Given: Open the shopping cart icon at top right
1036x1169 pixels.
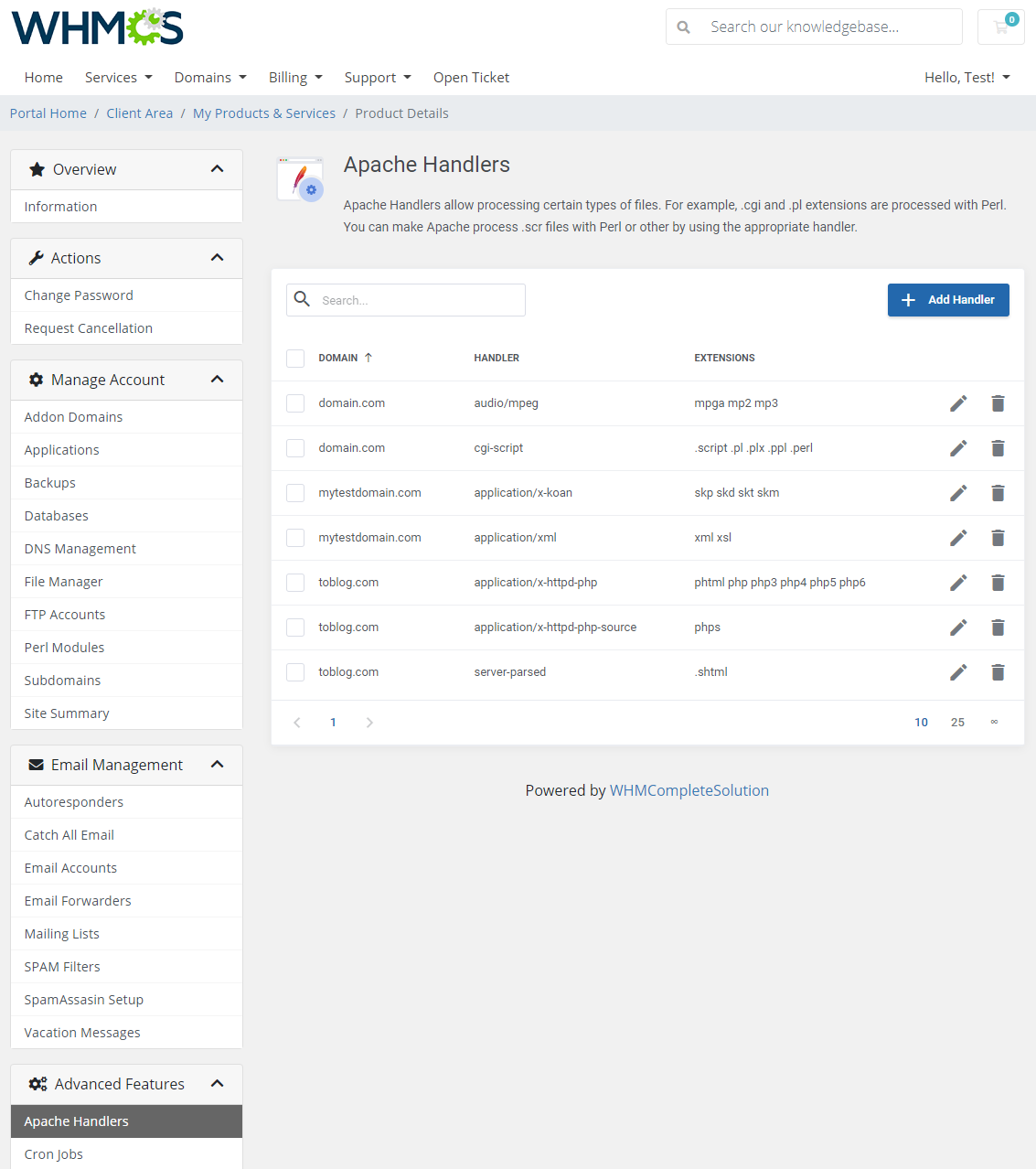Looking at the screenshot, I should tap(1000, 27).
